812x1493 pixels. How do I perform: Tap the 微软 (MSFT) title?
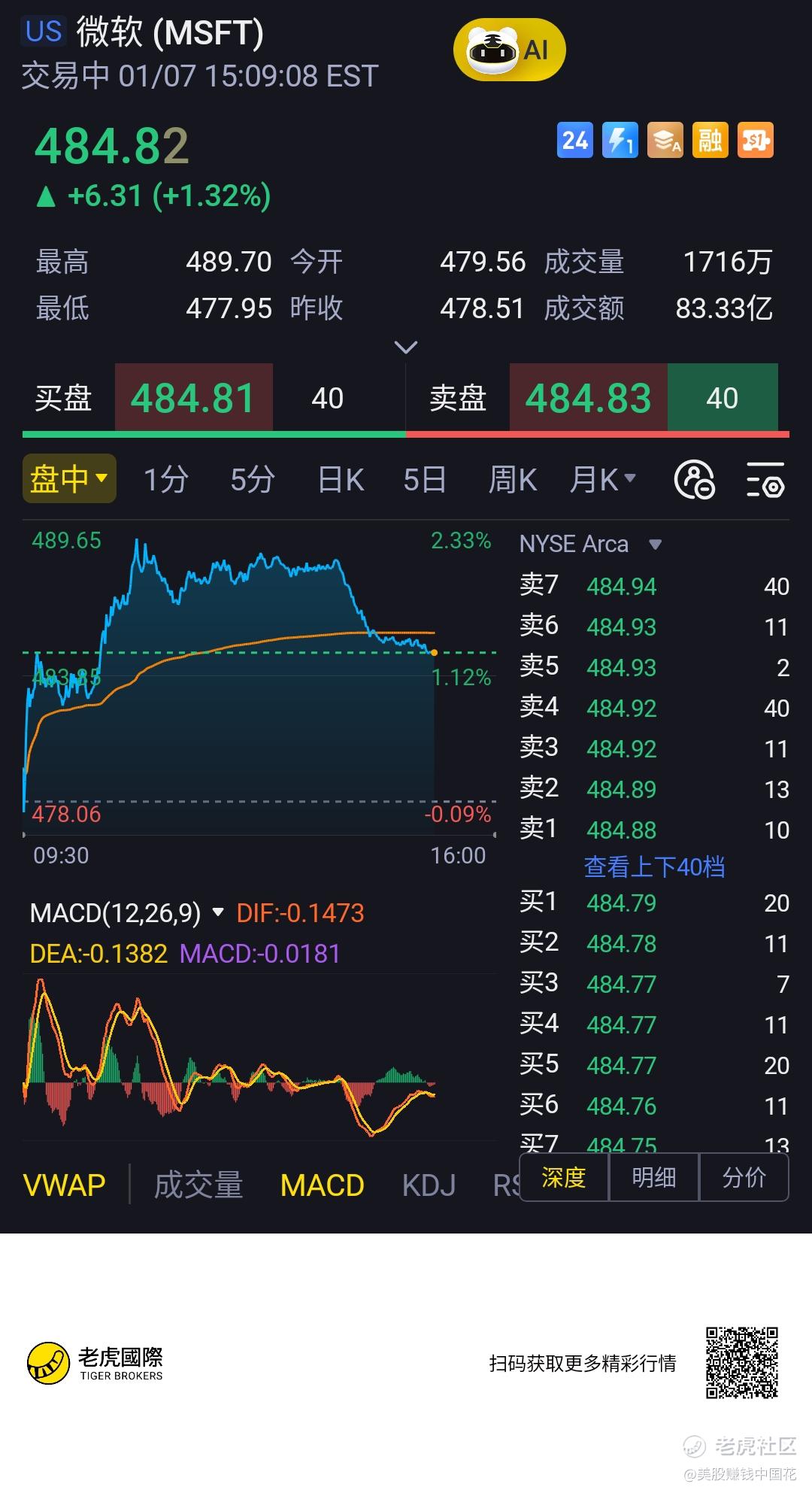(170, 32)
